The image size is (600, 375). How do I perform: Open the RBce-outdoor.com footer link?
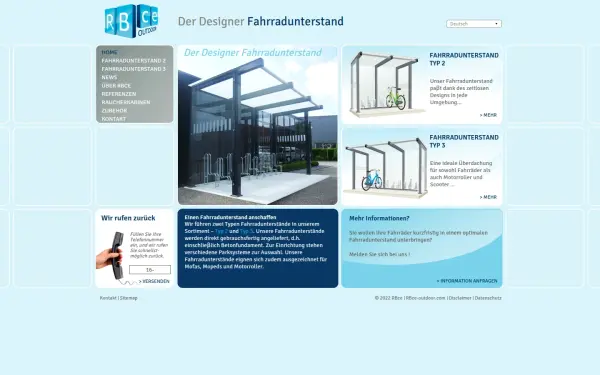click(x=426, y=298)
